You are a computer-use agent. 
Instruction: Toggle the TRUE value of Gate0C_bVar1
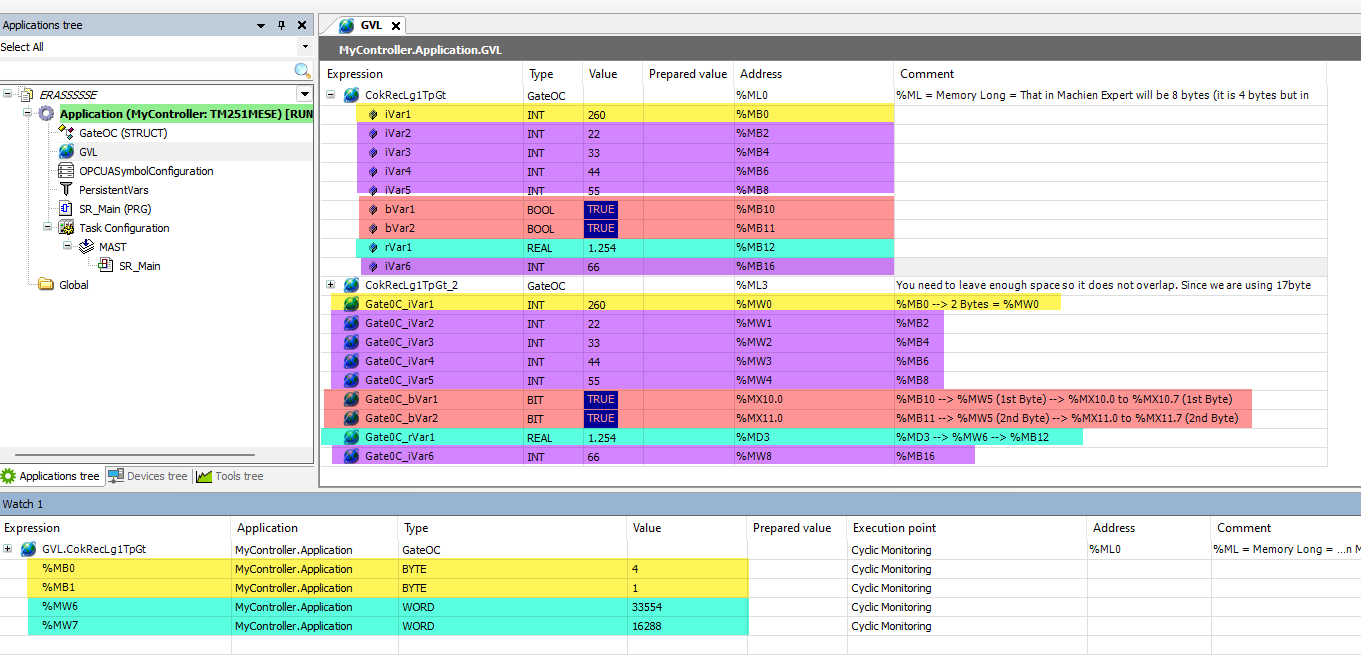click(x=601, y=399)
